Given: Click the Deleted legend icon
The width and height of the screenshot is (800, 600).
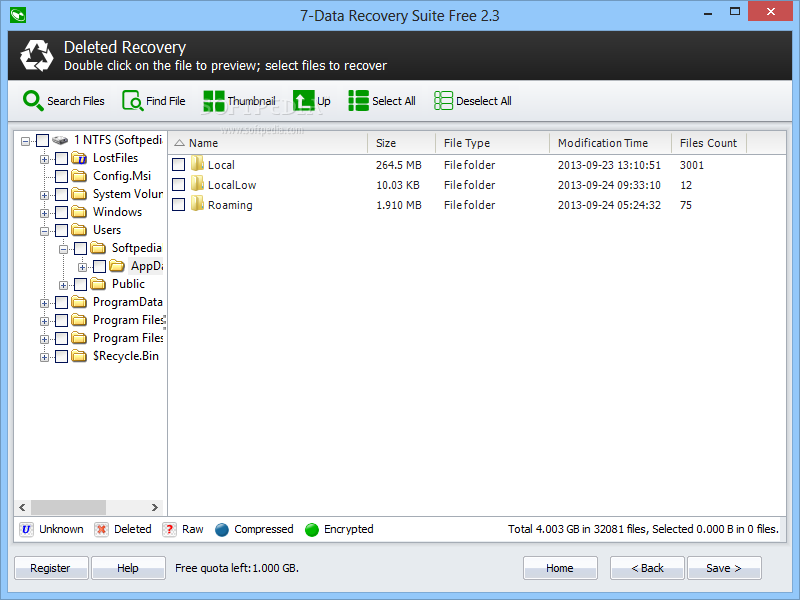Looking at the screenshot, I should [102, 530].
